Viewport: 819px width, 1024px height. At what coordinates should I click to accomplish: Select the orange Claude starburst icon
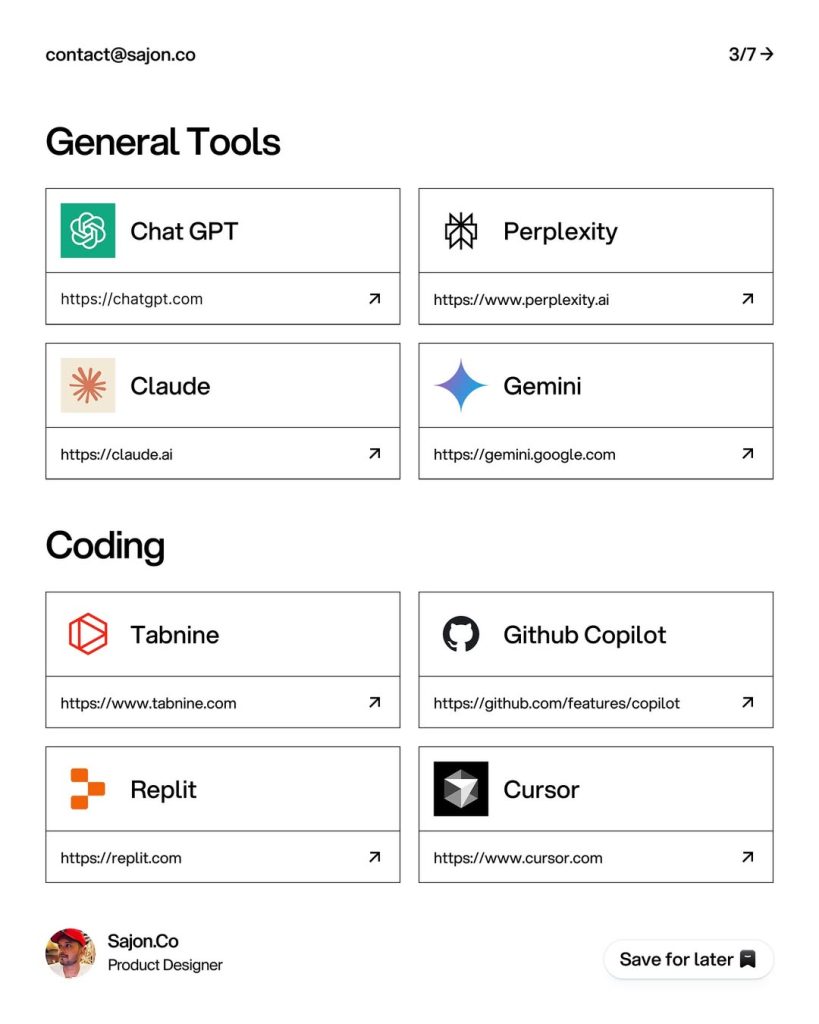click(88, 385)
